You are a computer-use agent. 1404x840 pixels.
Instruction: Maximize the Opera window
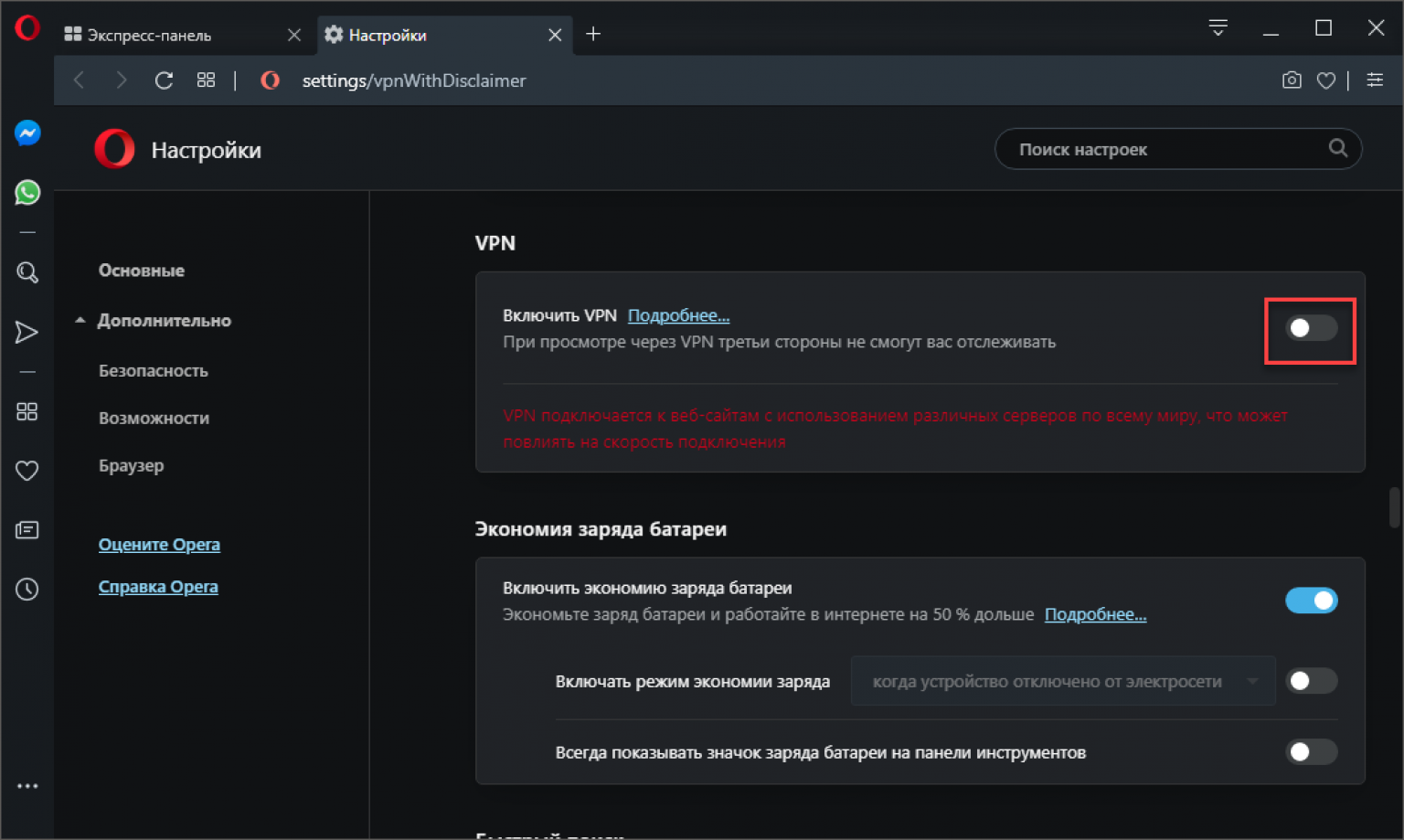click(x=1323, y=28)
